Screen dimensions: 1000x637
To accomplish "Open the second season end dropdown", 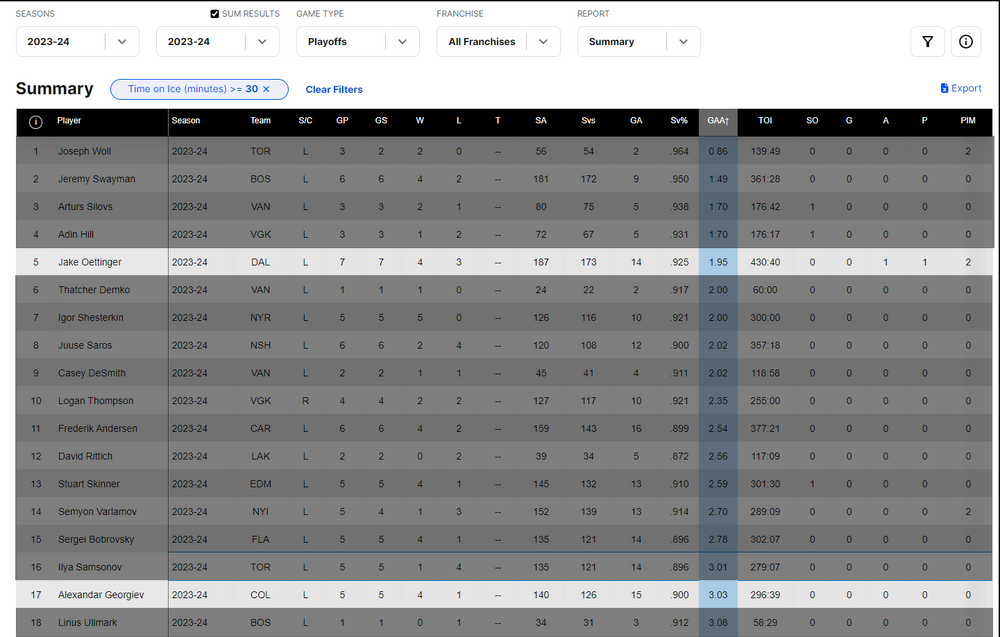I will coord(217,42).
